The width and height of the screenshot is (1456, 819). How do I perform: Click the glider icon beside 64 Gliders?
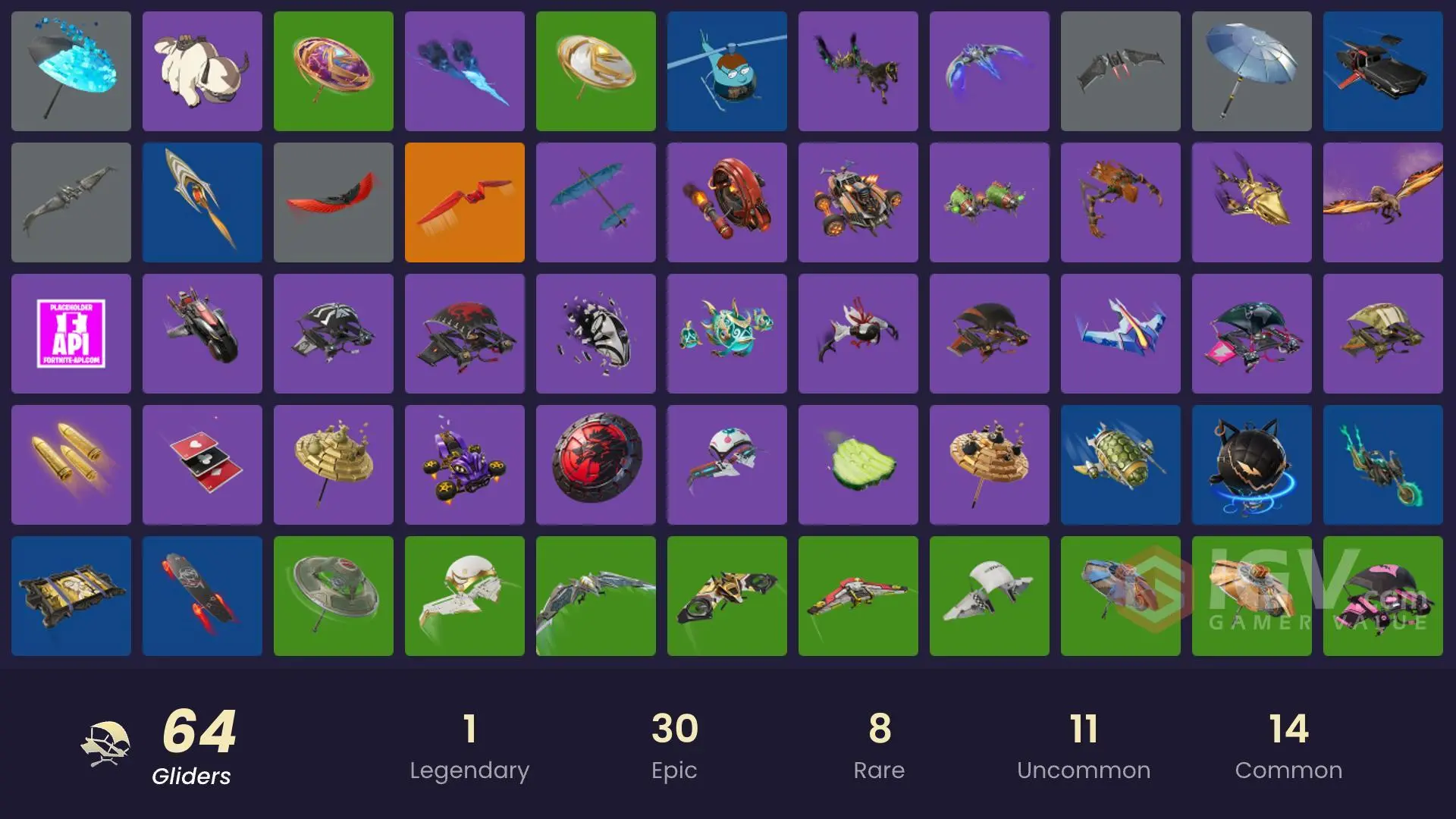pyautogui.click(x=105, y=745)
